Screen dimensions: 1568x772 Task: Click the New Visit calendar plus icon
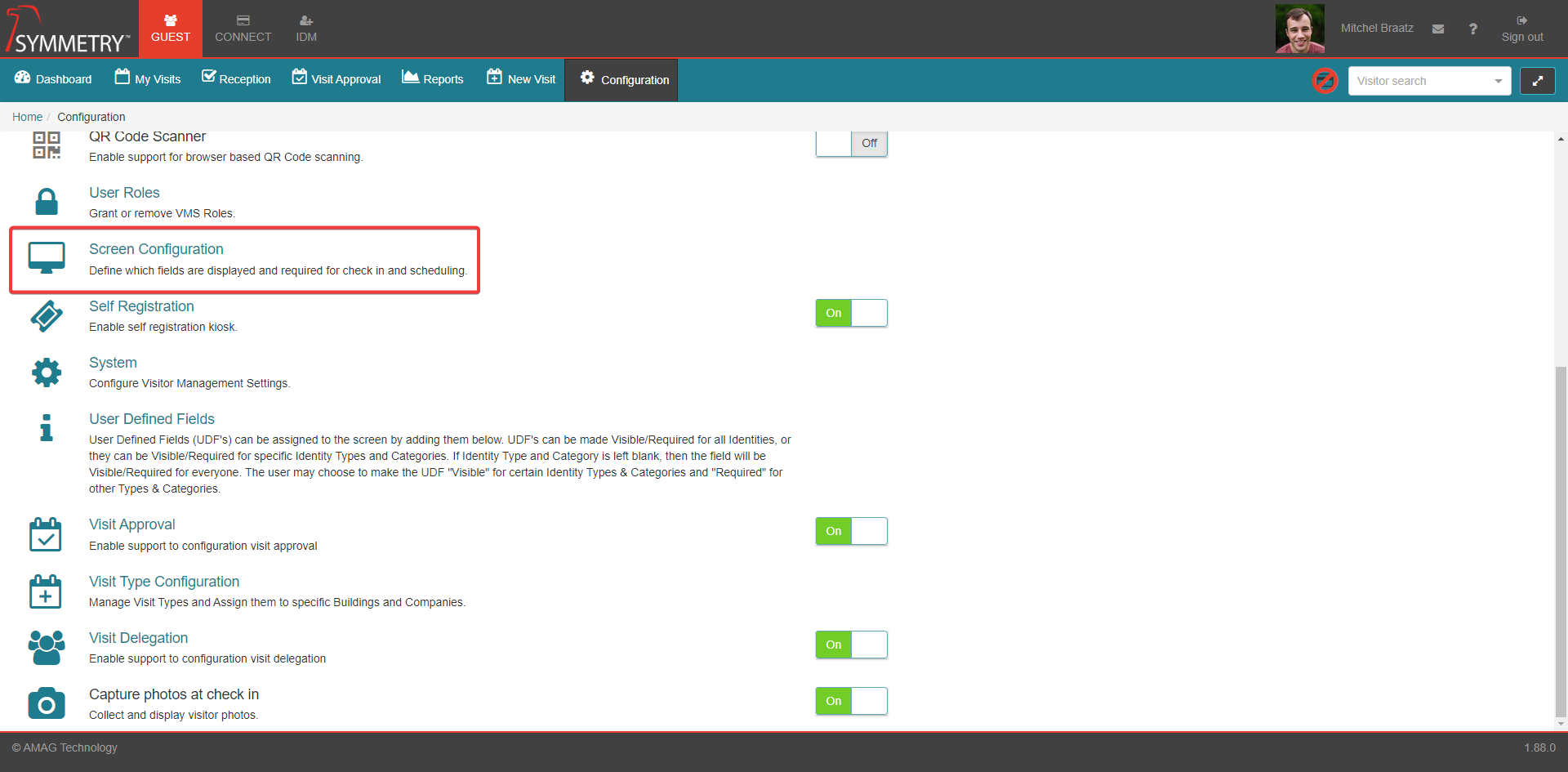[494, 77]
